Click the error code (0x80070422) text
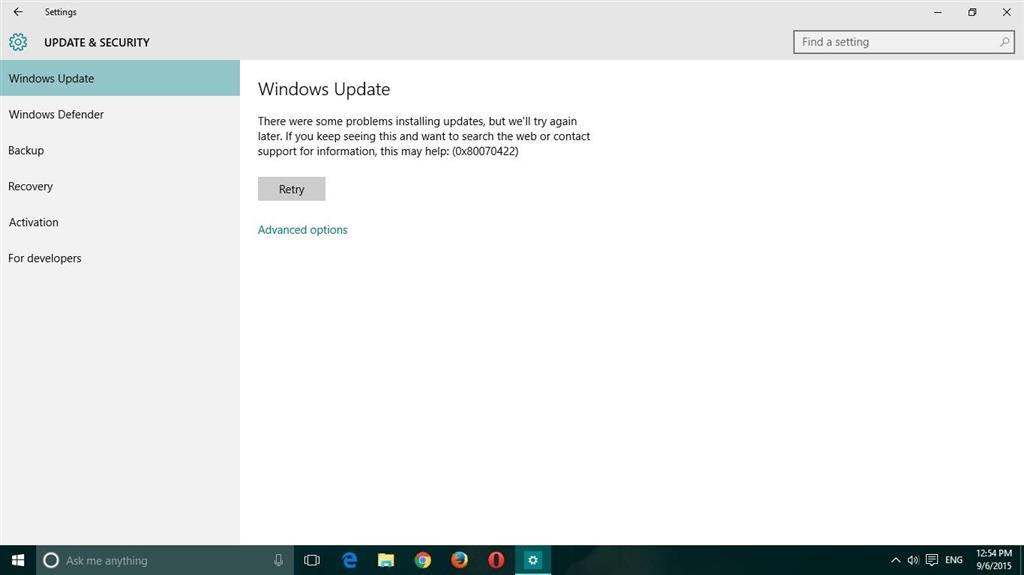The width and height of the screenshot is (1024, 575). point(485,152)
